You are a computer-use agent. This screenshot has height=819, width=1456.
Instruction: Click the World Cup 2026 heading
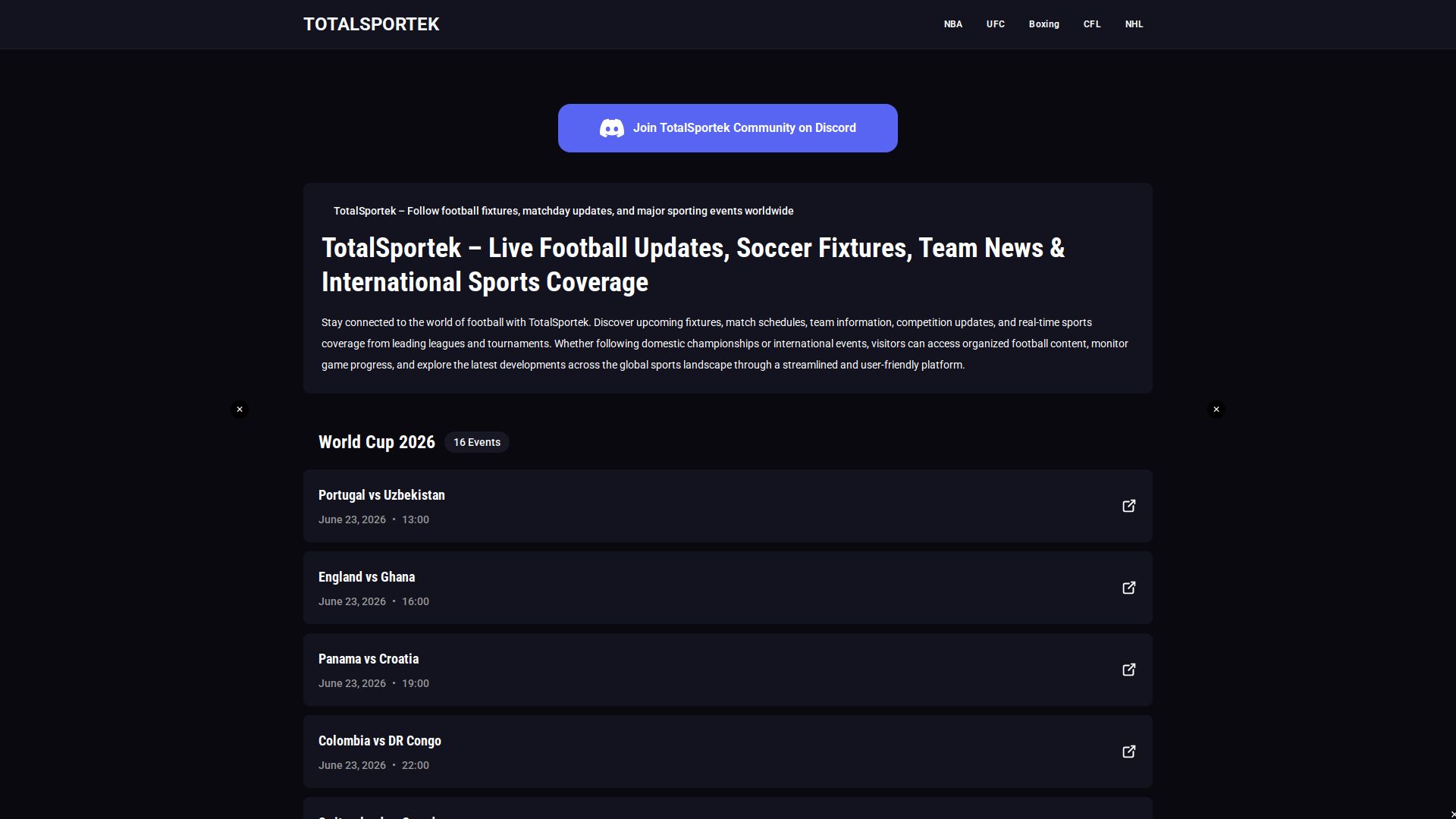click(x=377, y=442)
